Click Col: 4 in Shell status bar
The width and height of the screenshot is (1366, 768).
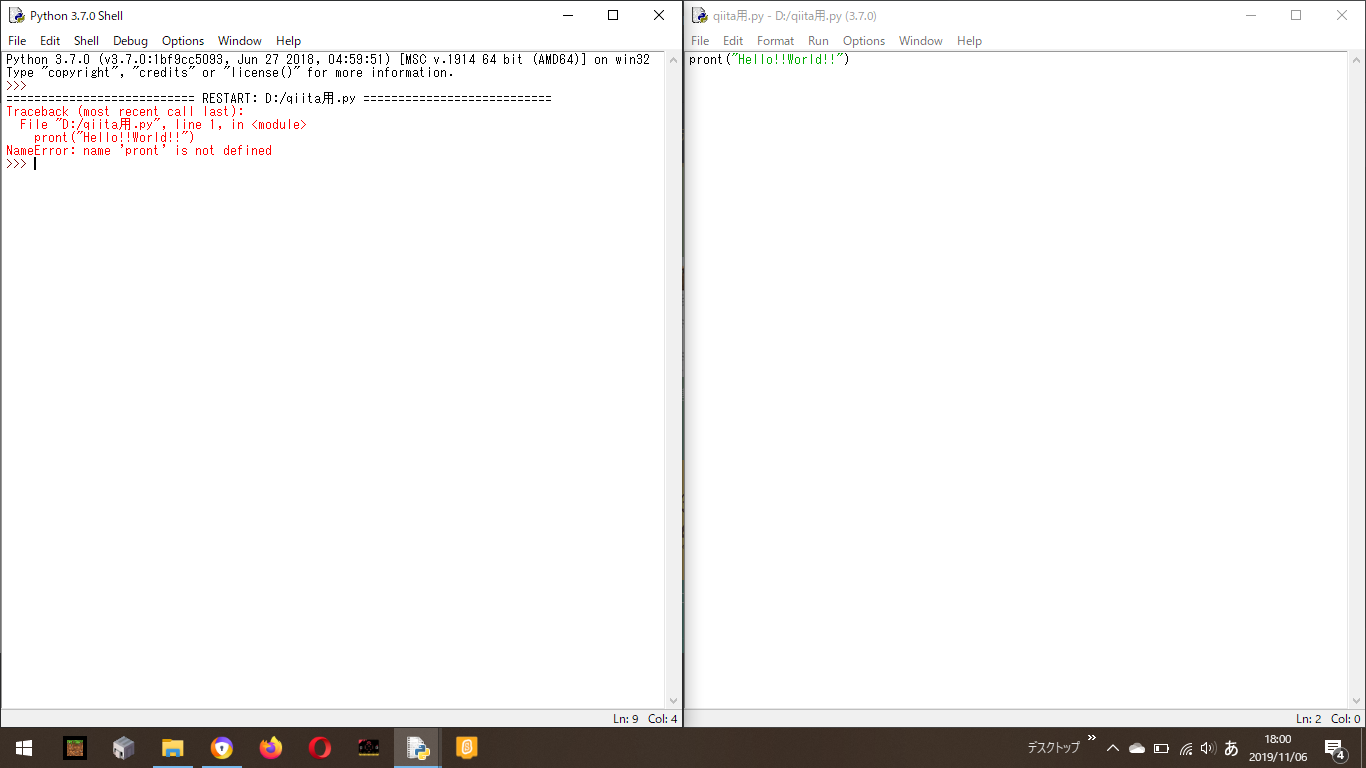(x=662, y=719)
